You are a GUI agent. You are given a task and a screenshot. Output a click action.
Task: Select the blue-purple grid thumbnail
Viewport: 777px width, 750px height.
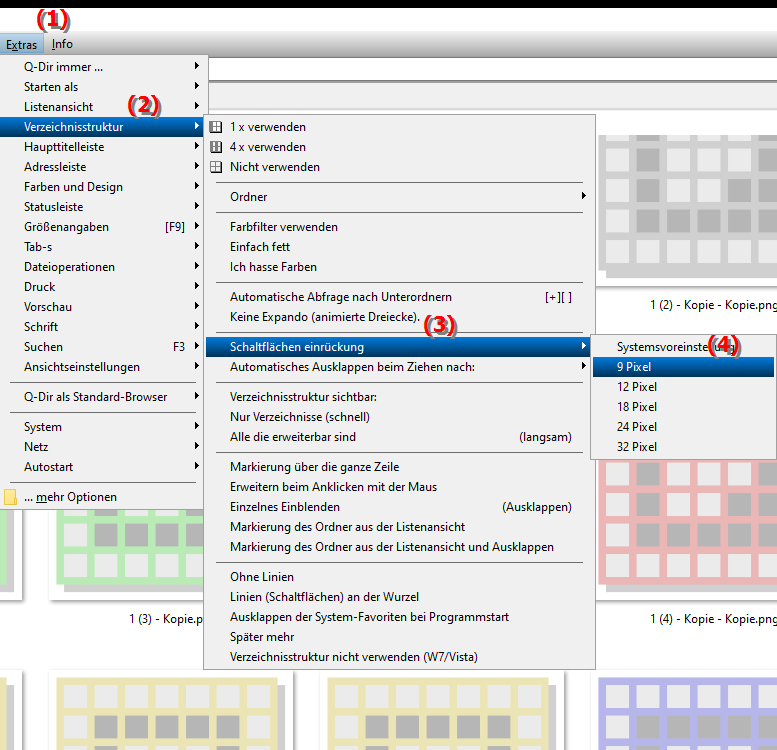point(688,713)
